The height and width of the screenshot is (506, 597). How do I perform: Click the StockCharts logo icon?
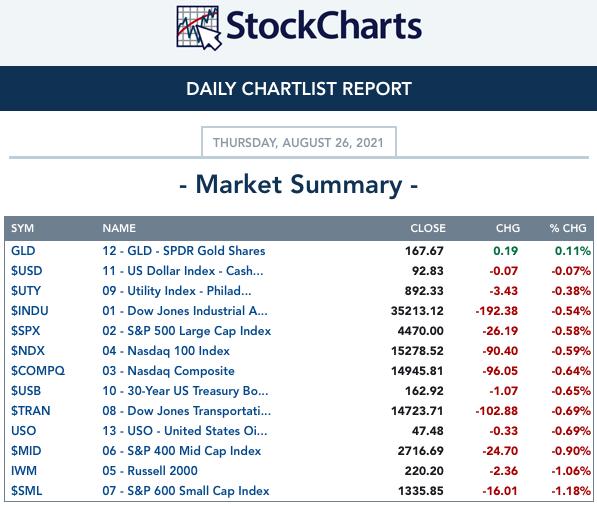[199, 28]
